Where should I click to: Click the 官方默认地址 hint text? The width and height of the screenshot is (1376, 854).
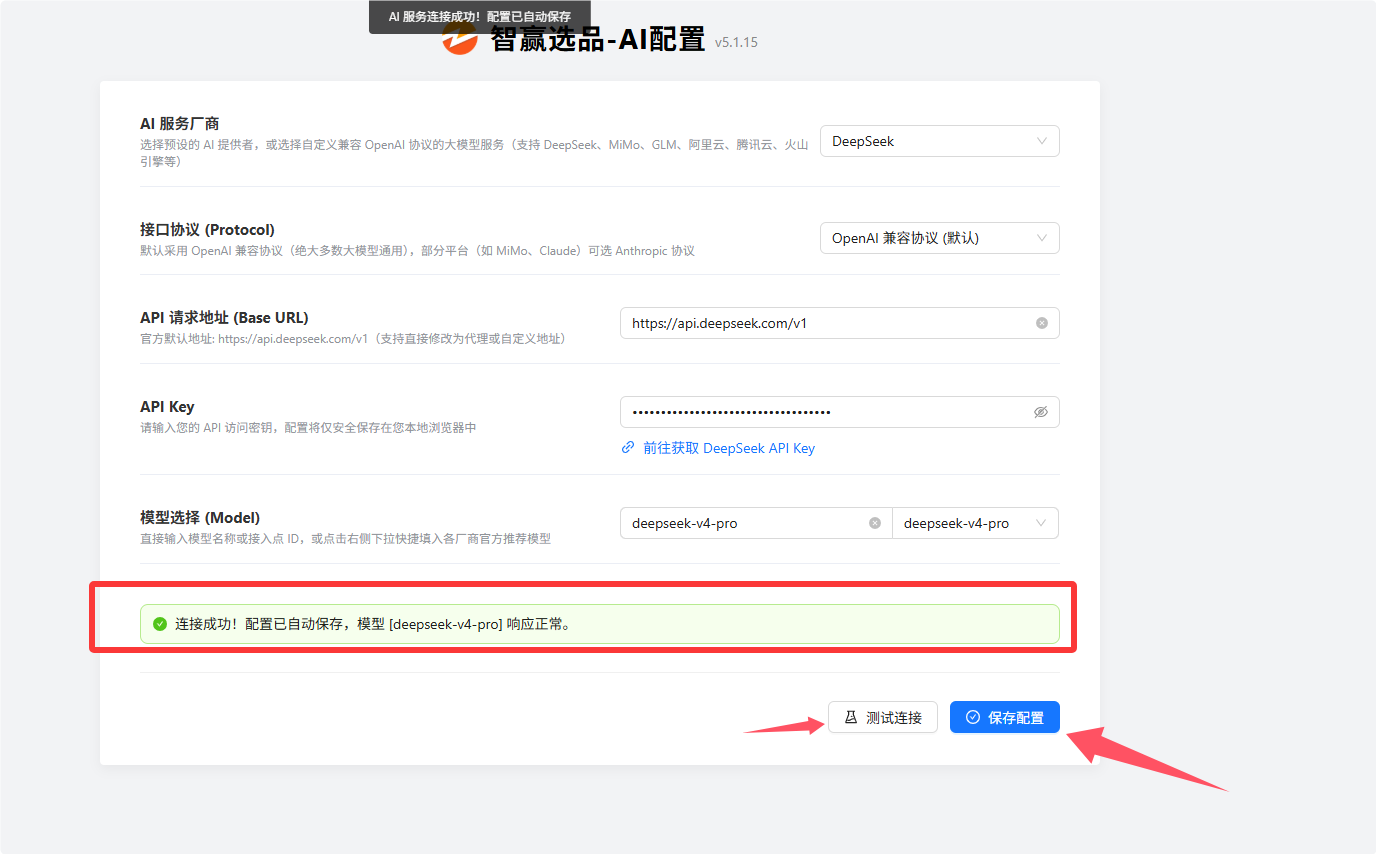tap(353, 339)
